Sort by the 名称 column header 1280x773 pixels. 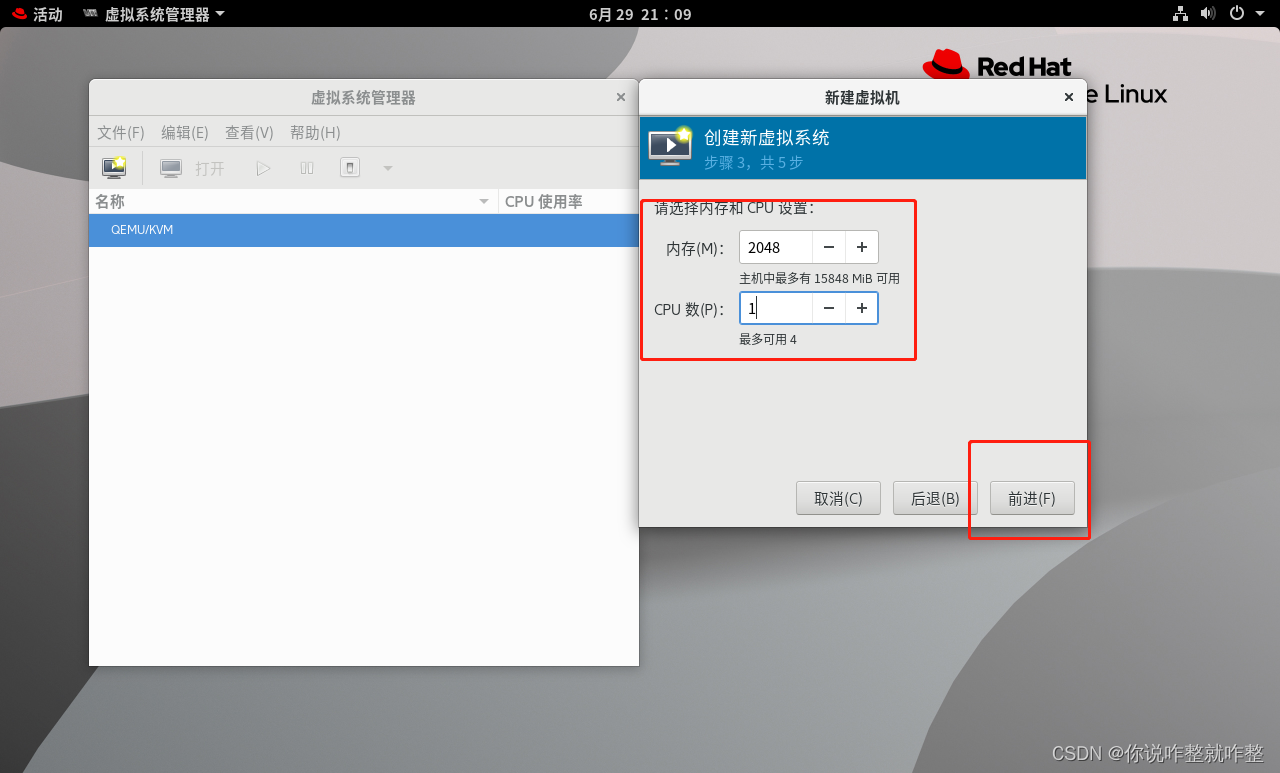coord(293,201)
